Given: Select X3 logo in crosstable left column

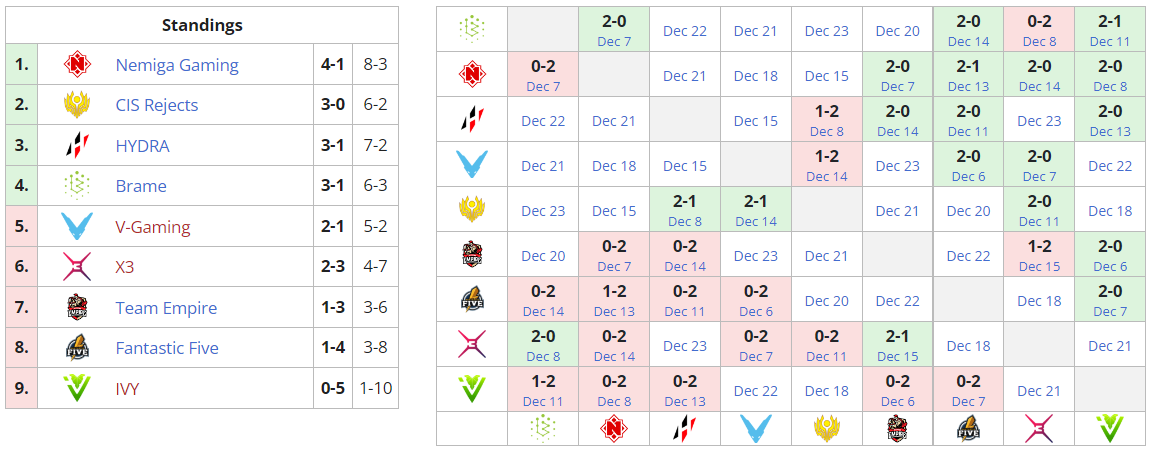Looking at the screenshot, I should (472, 345).
